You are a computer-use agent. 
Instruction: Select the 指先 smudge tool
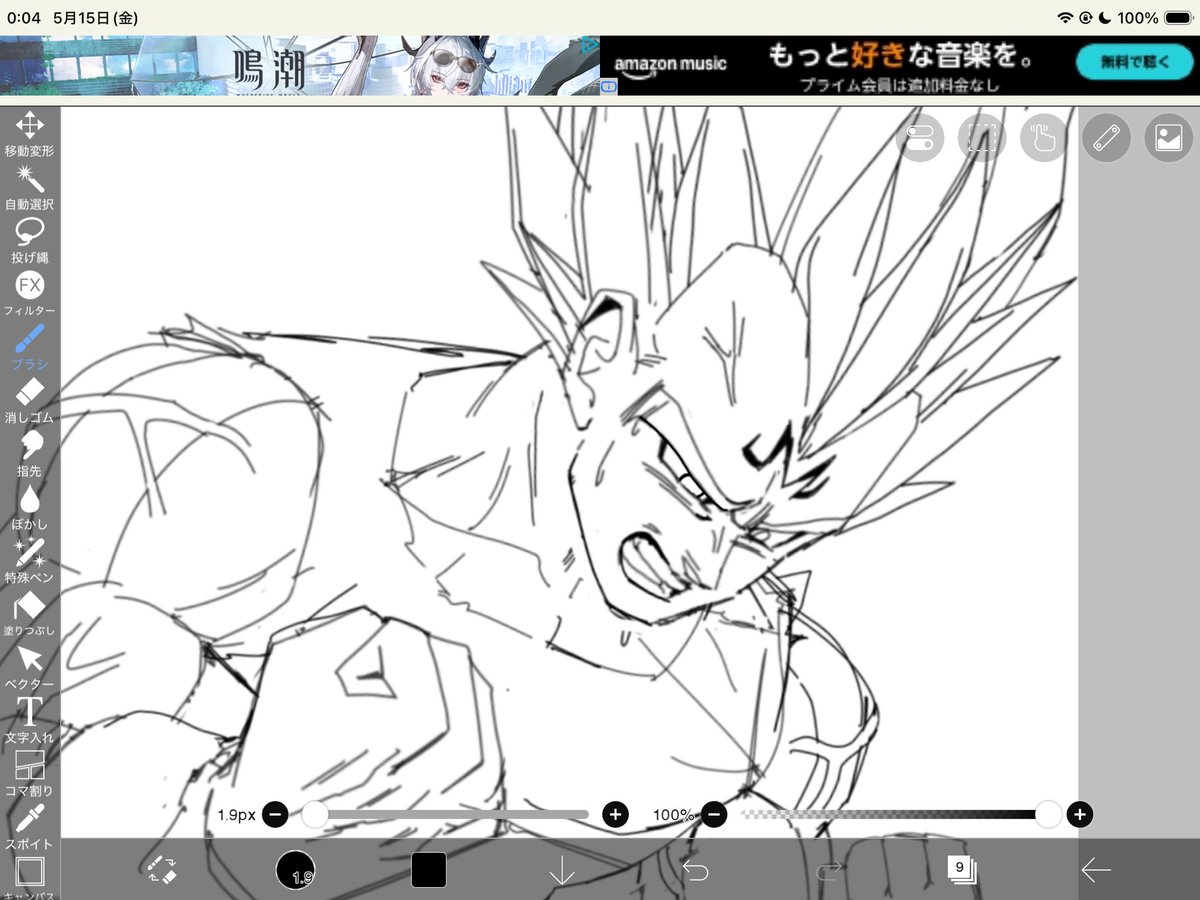coord(30,454)
